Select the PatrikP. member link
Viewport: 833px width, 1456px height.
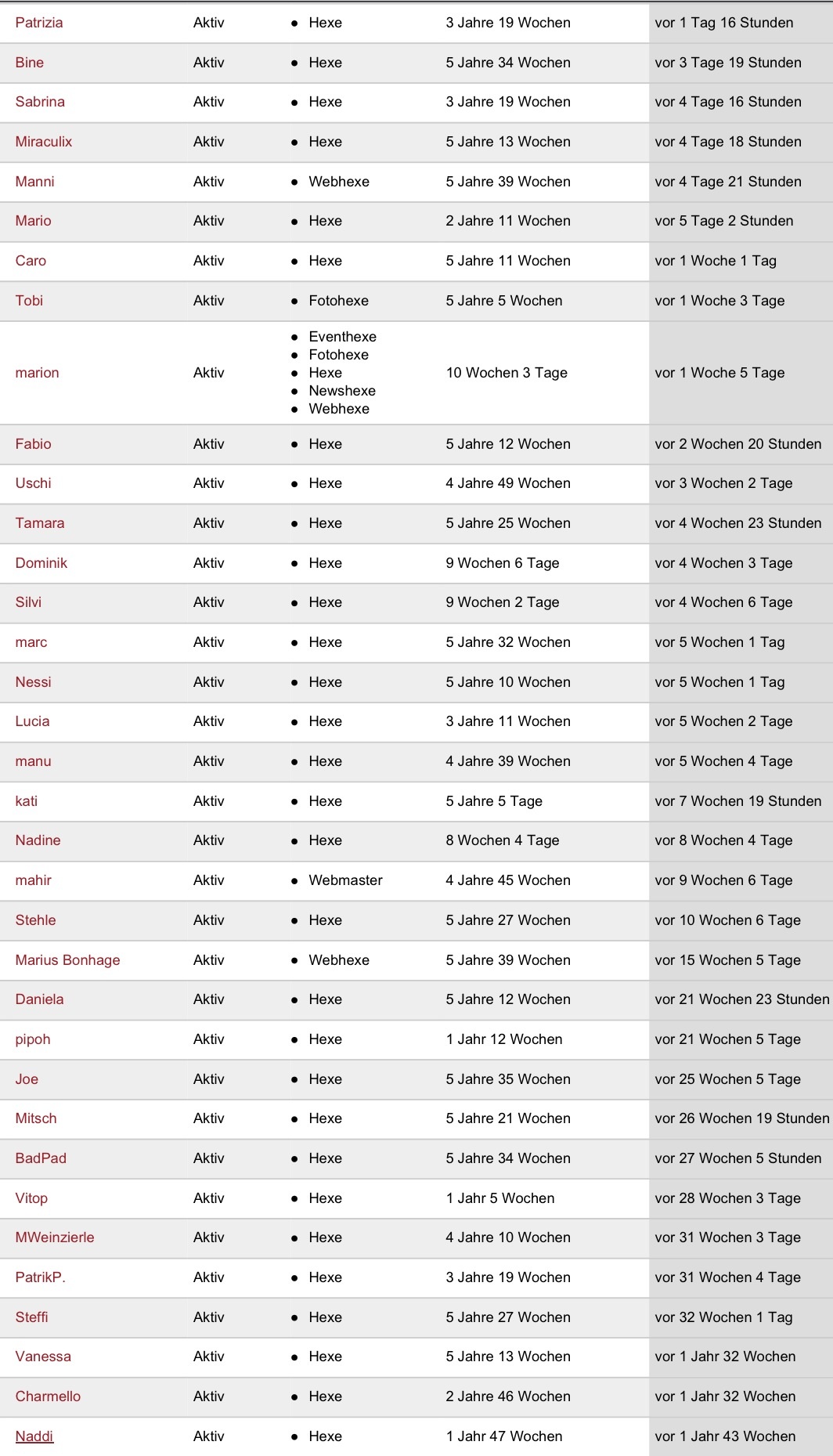[x=41, y=1277]
